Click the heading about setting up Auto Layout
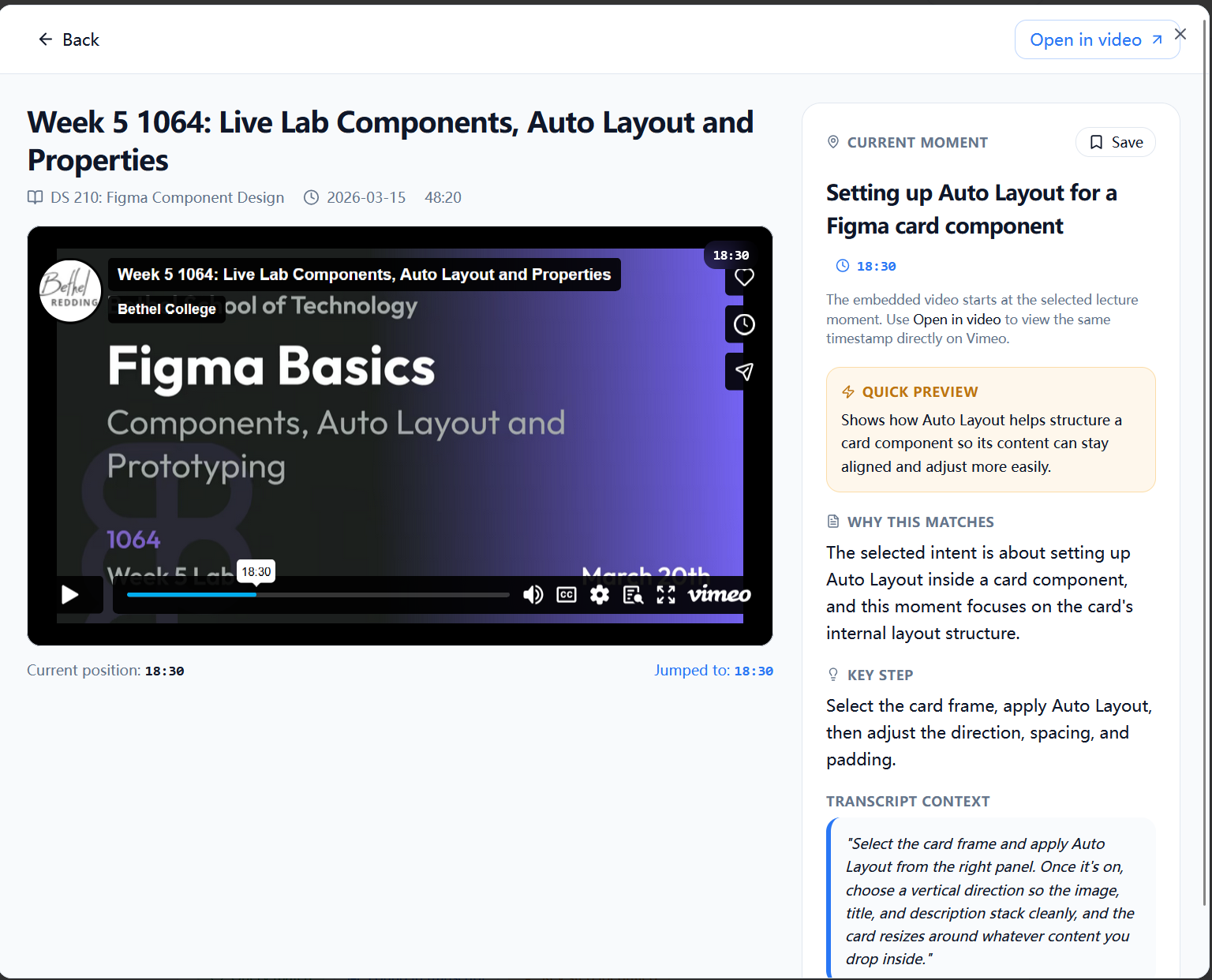This screenshot has height=980, width=1212. (971, 209)
